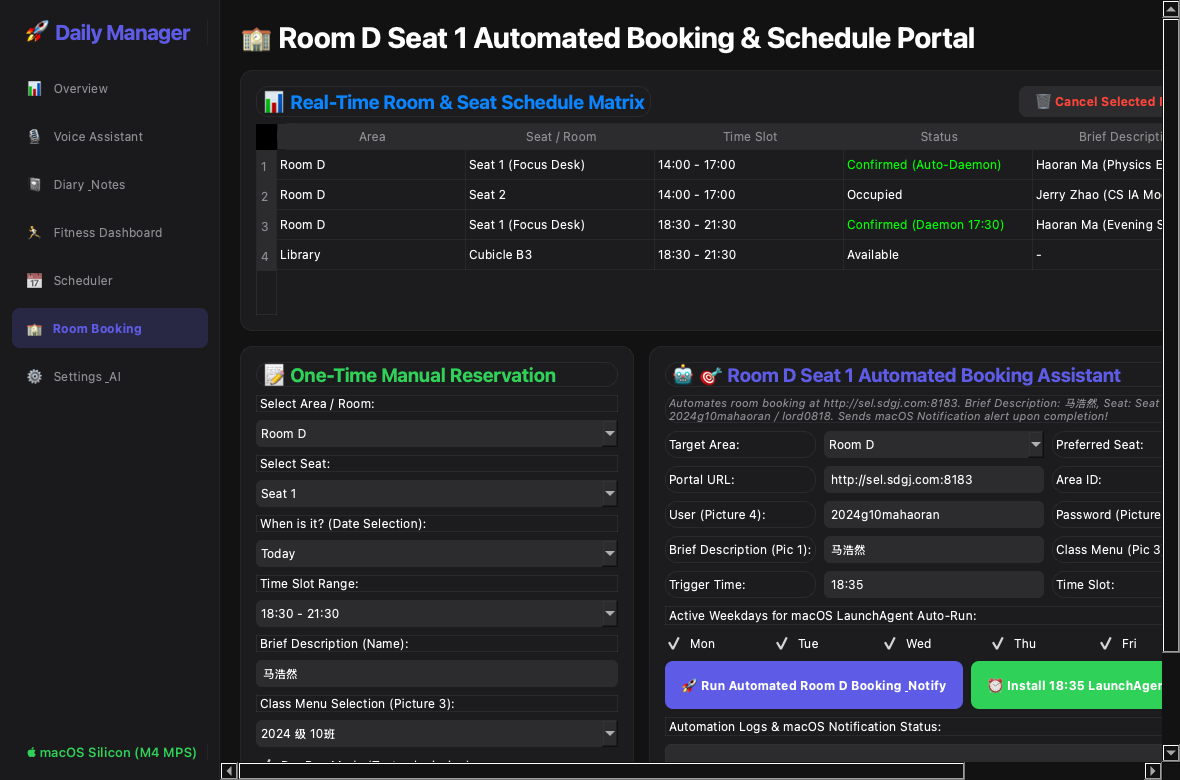Viewport: 1180px width, 780px height.
Task: Click the scroll down arrow button
Action: click(1171, 752)
